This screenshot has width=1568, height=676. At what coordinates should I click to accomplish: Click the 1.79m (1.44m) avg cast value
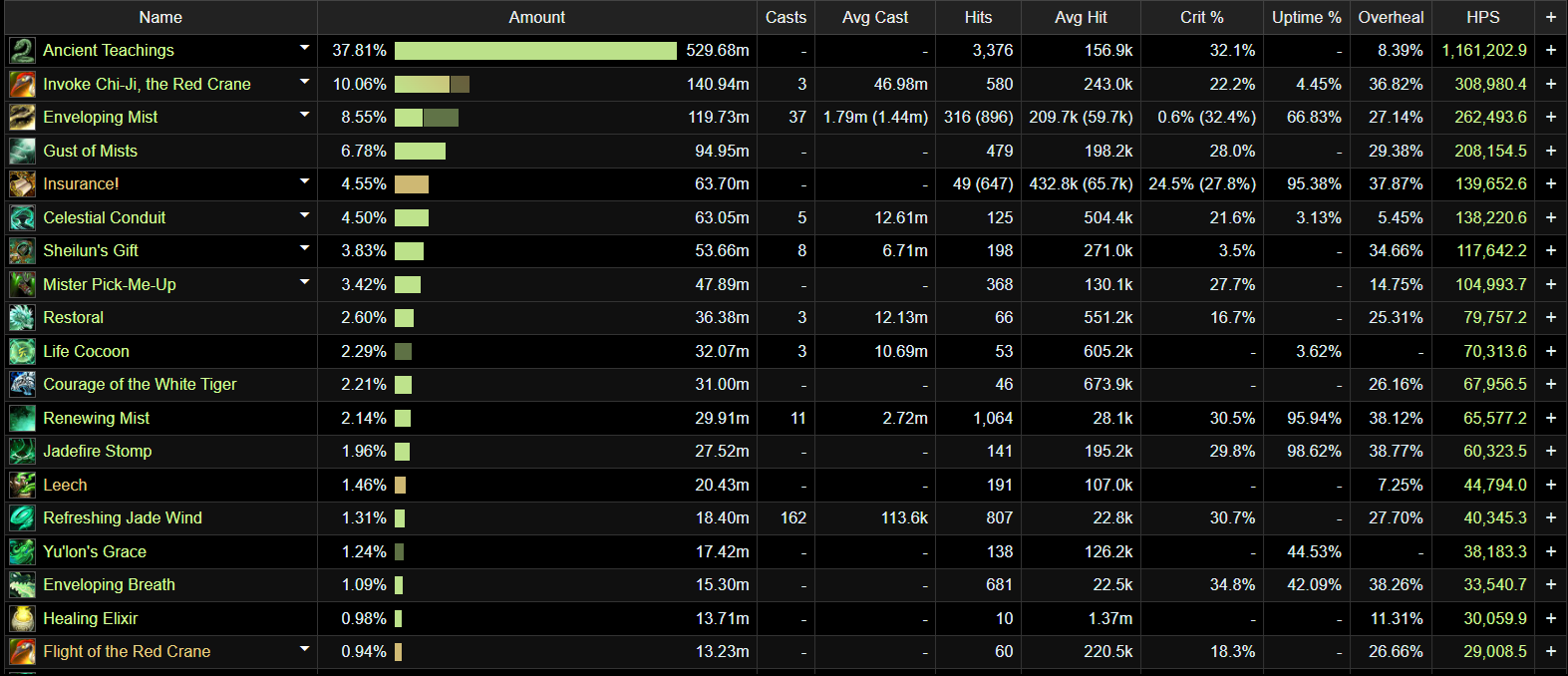(x=875, y=118)
